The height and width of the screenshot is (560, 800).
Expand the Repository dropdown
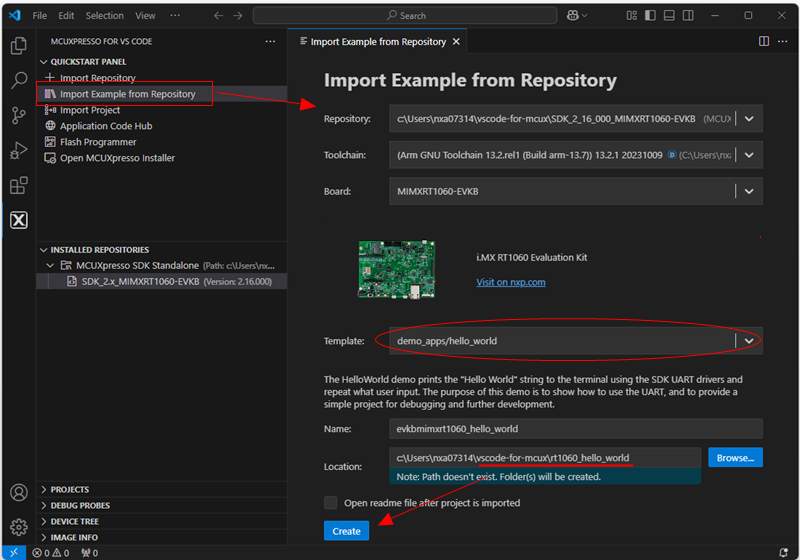(x=749, y=119)
